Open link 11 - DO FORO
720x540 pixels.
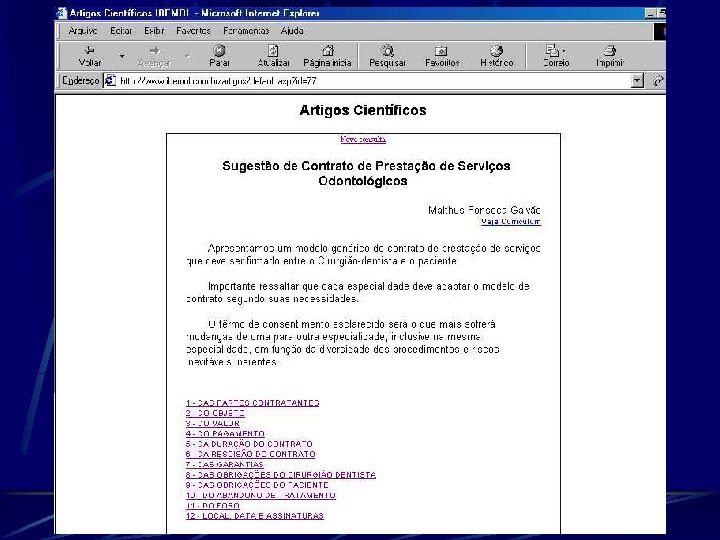[x=213, y=506]
